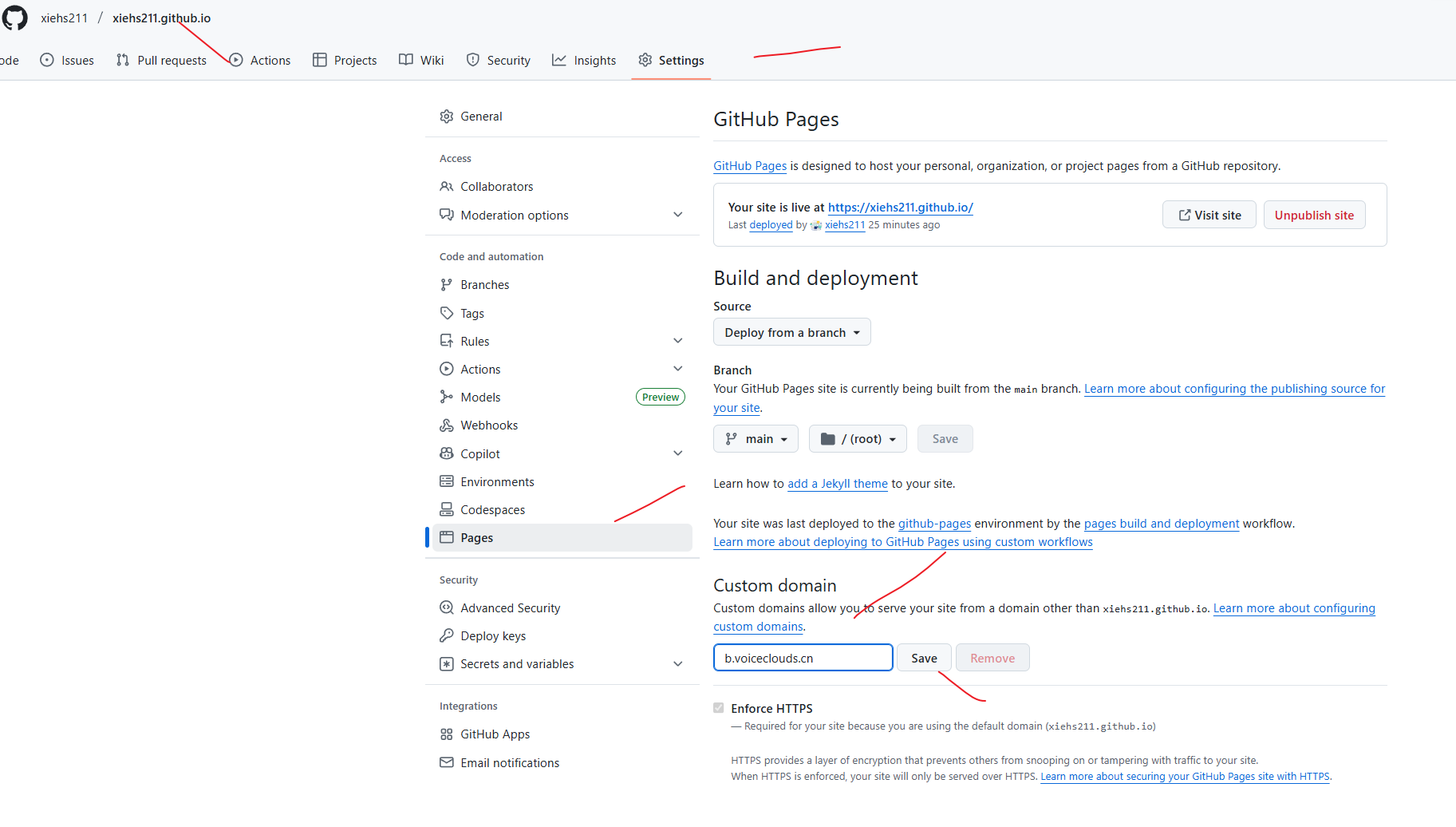The image size is (1456, 827).
Task: Click the Tags icon in sidebar
Action: [x=447, y=313]
